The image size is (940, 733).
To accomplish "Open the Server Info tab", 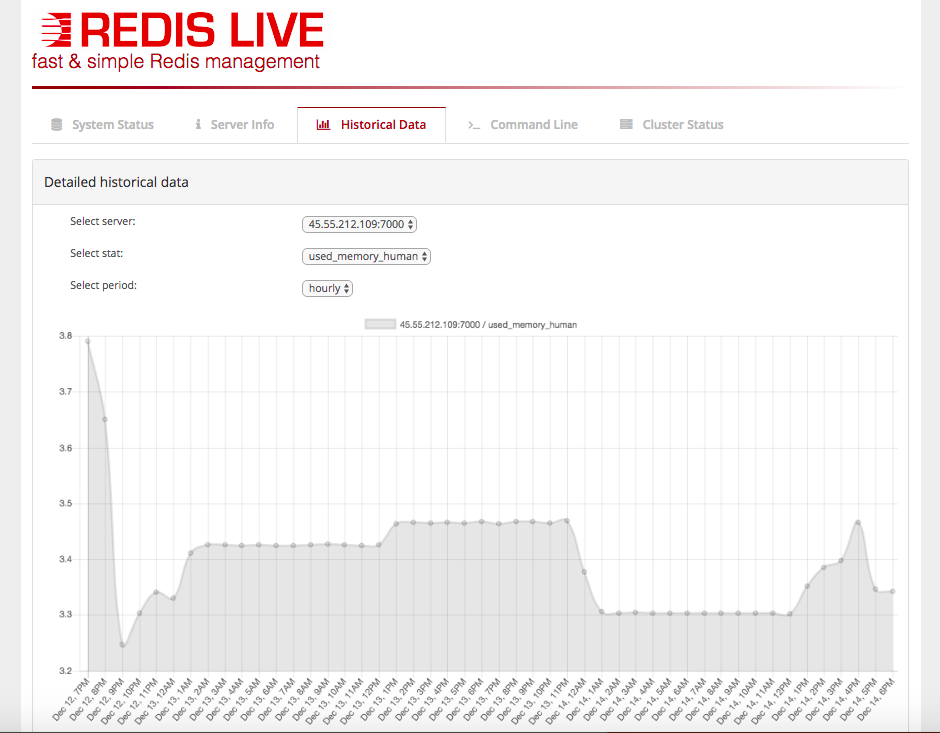I will pyautogui.click(x=234, y=125).
